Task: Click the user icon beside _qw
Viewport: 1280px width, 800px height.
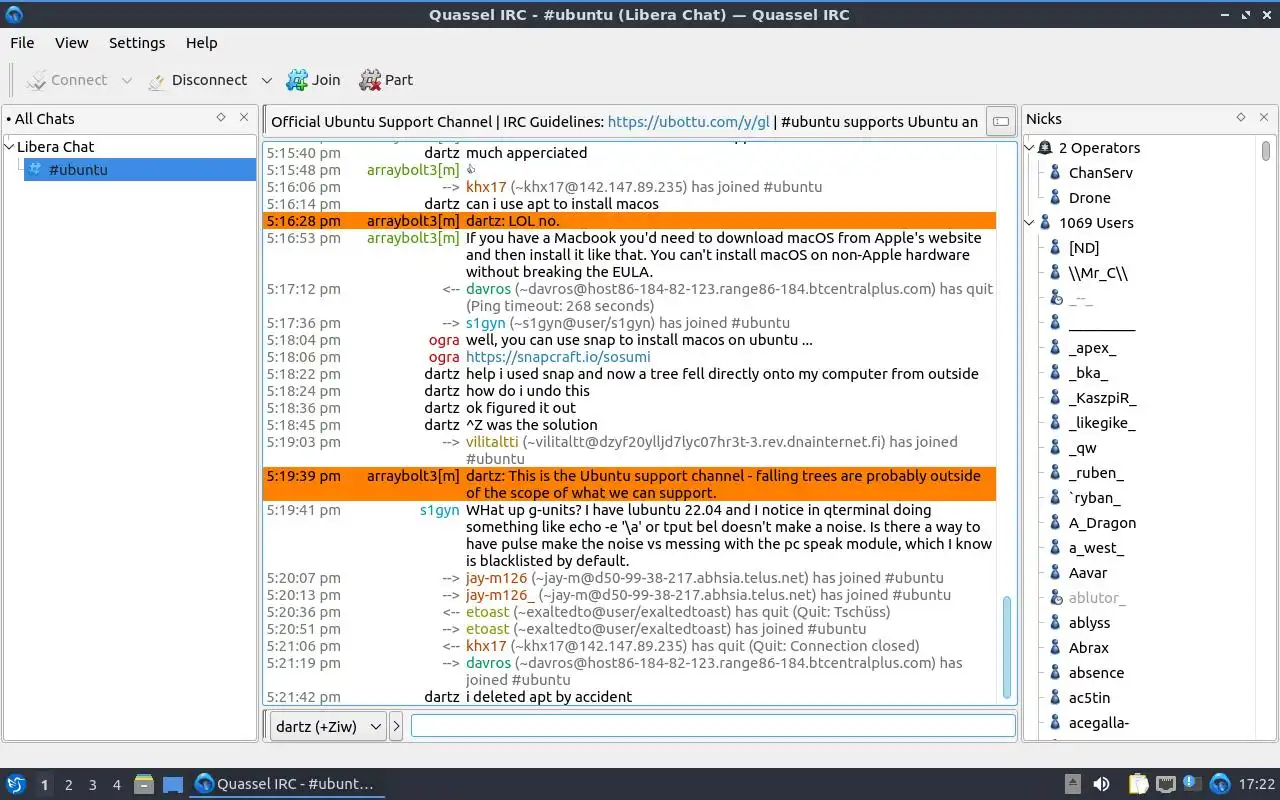Action: click(1055, 448)
